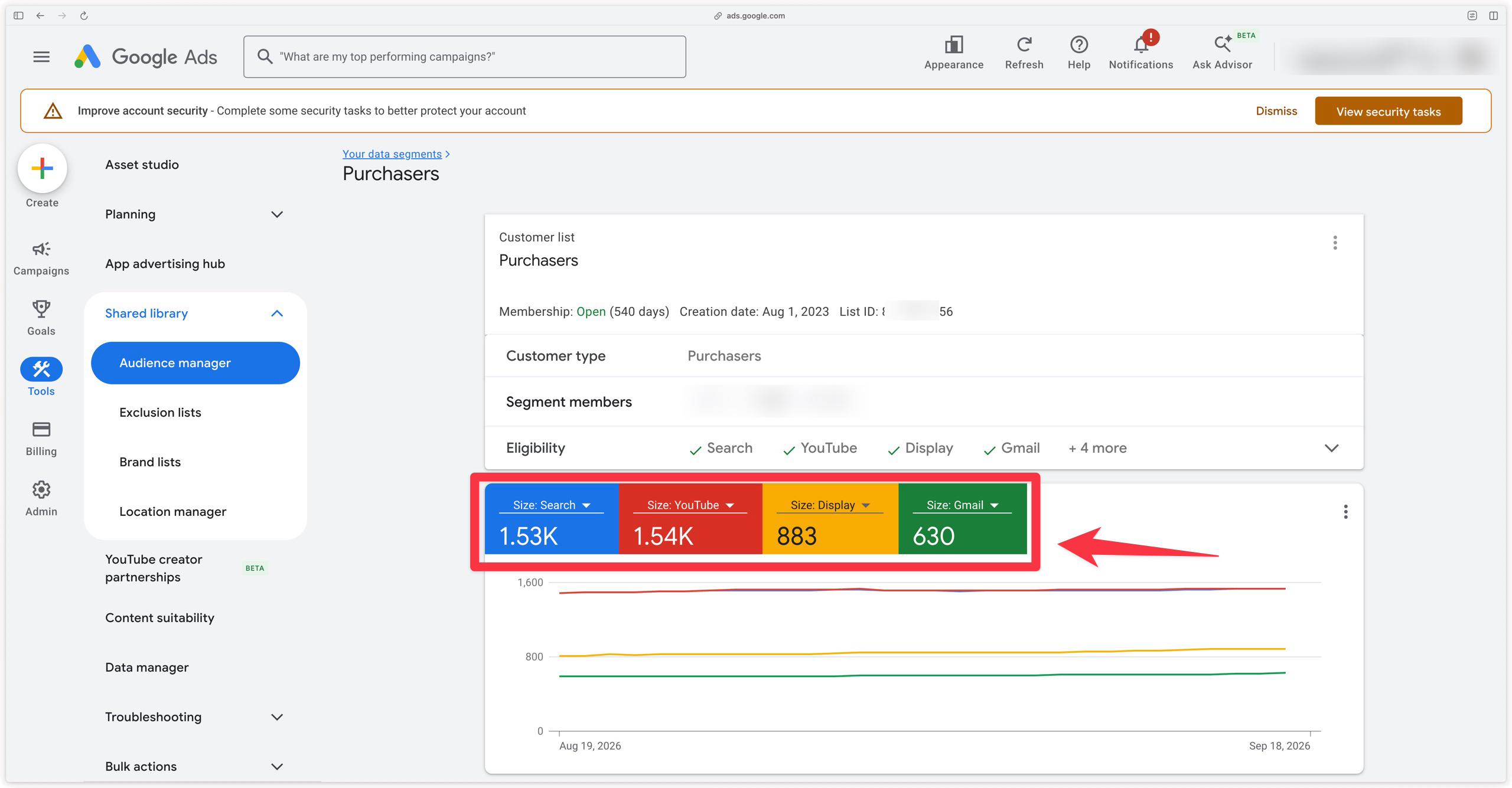Open YouTube creator partnerships
Viewport: 1512px width, 788px height.
pyautogui.click(x=154, y=568)
